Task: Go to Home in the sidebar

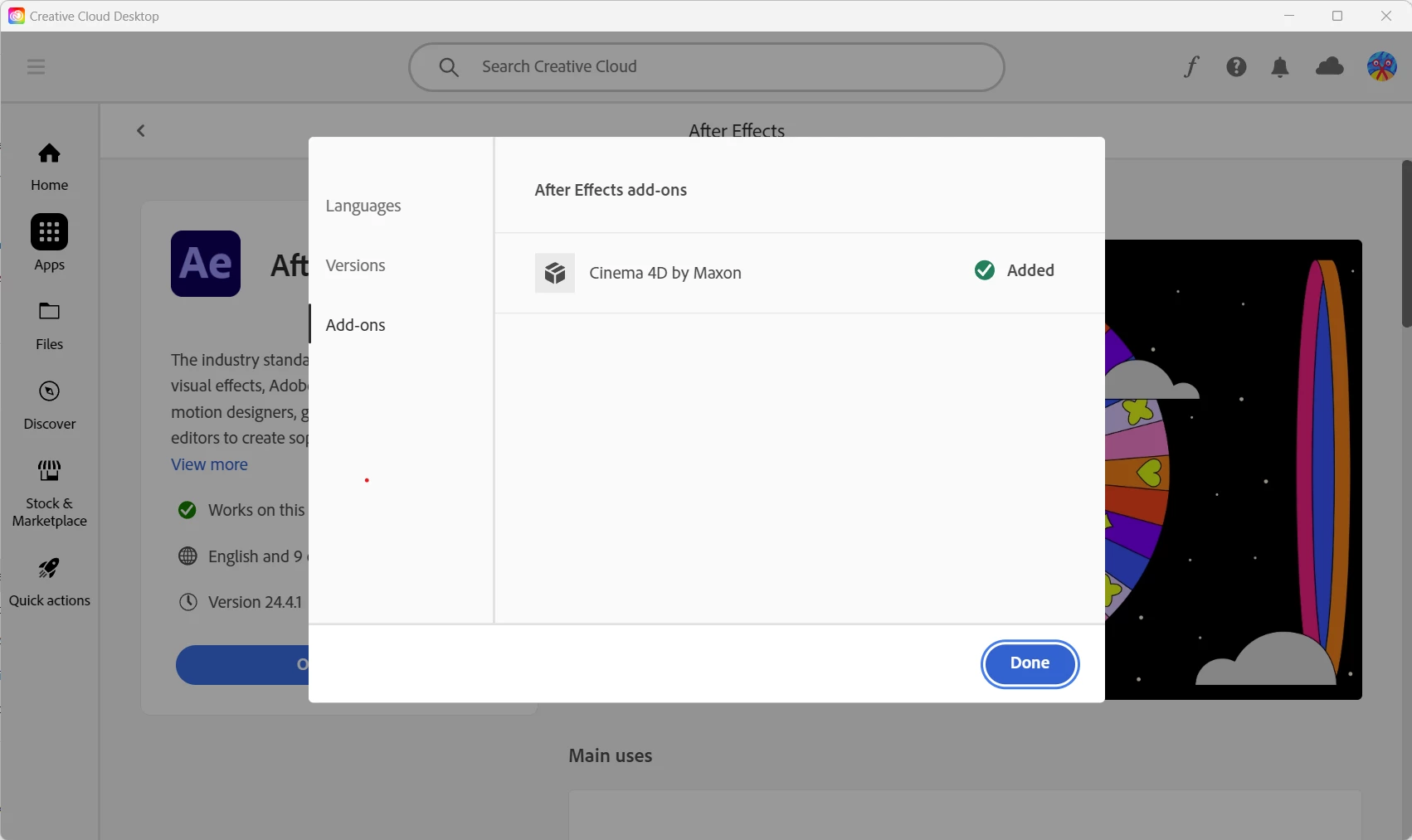Action: 49,167
